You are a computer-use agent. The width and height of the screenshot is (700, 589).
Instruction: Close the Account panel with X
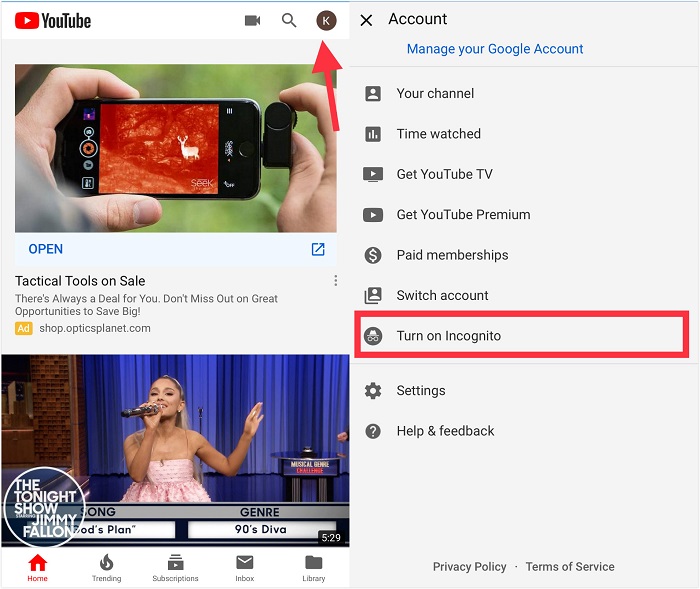(366, 20)
